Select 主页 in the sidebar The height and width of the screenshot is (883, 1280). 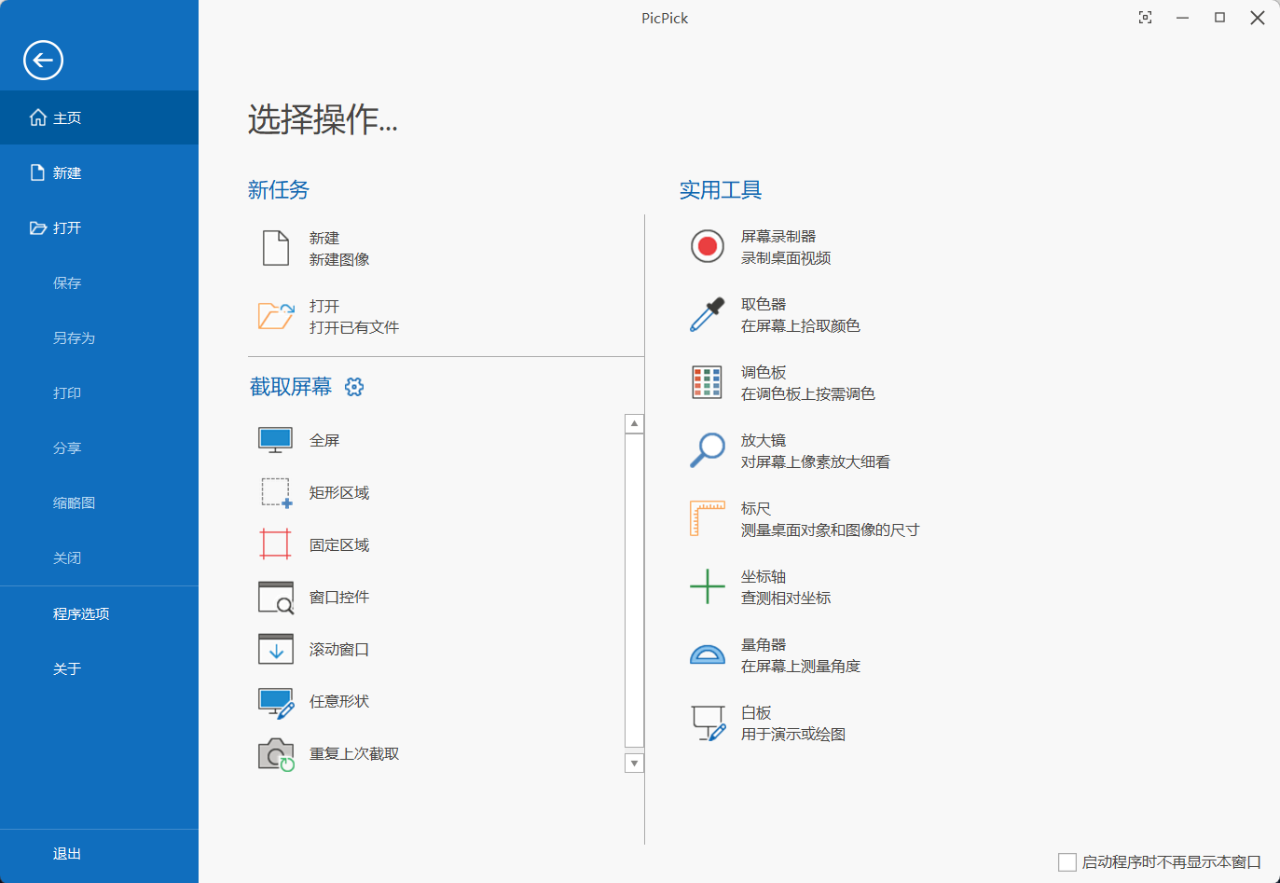click(99, 118)
